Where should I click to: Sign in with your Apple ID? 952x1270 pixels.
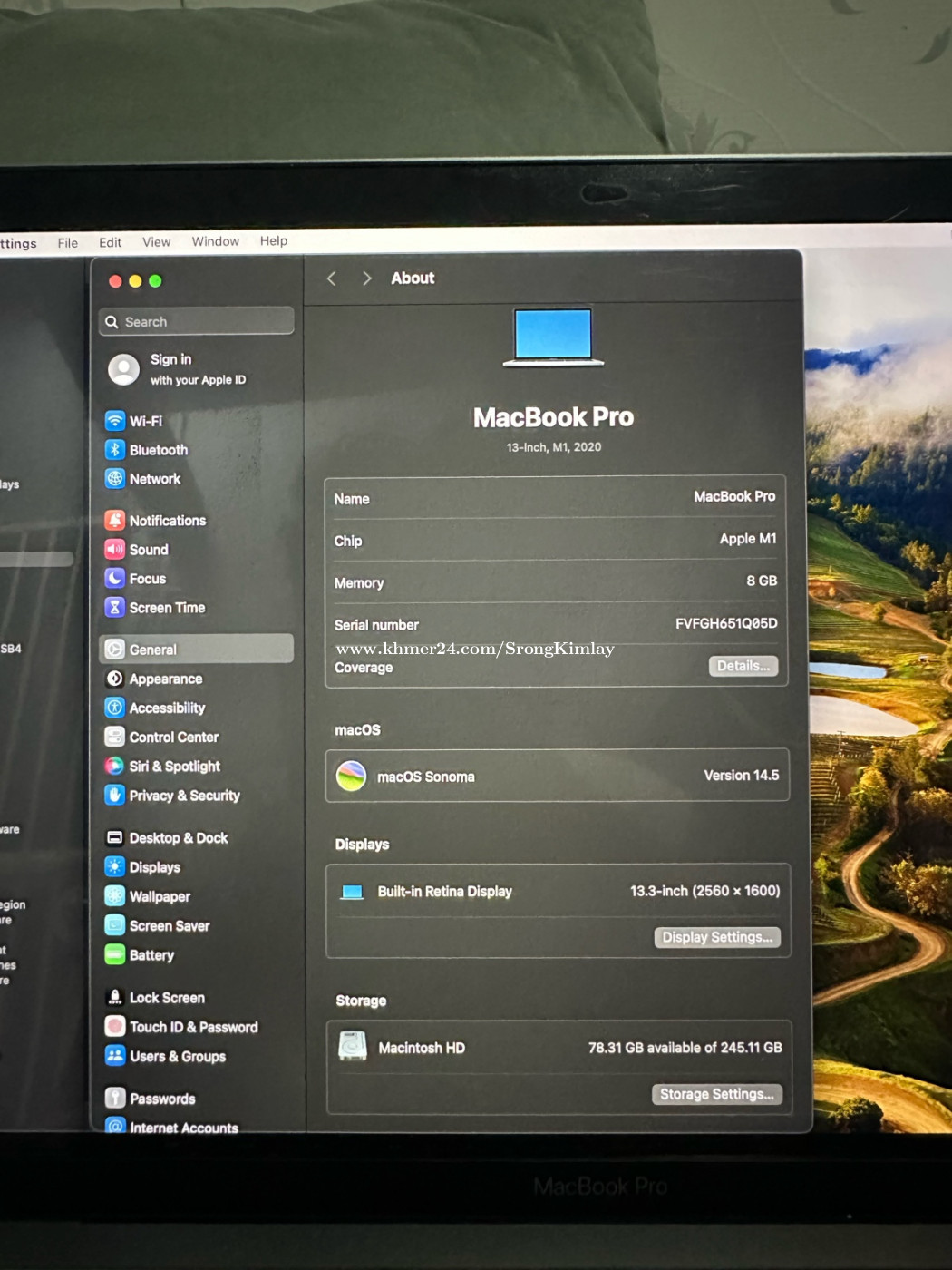198,369
